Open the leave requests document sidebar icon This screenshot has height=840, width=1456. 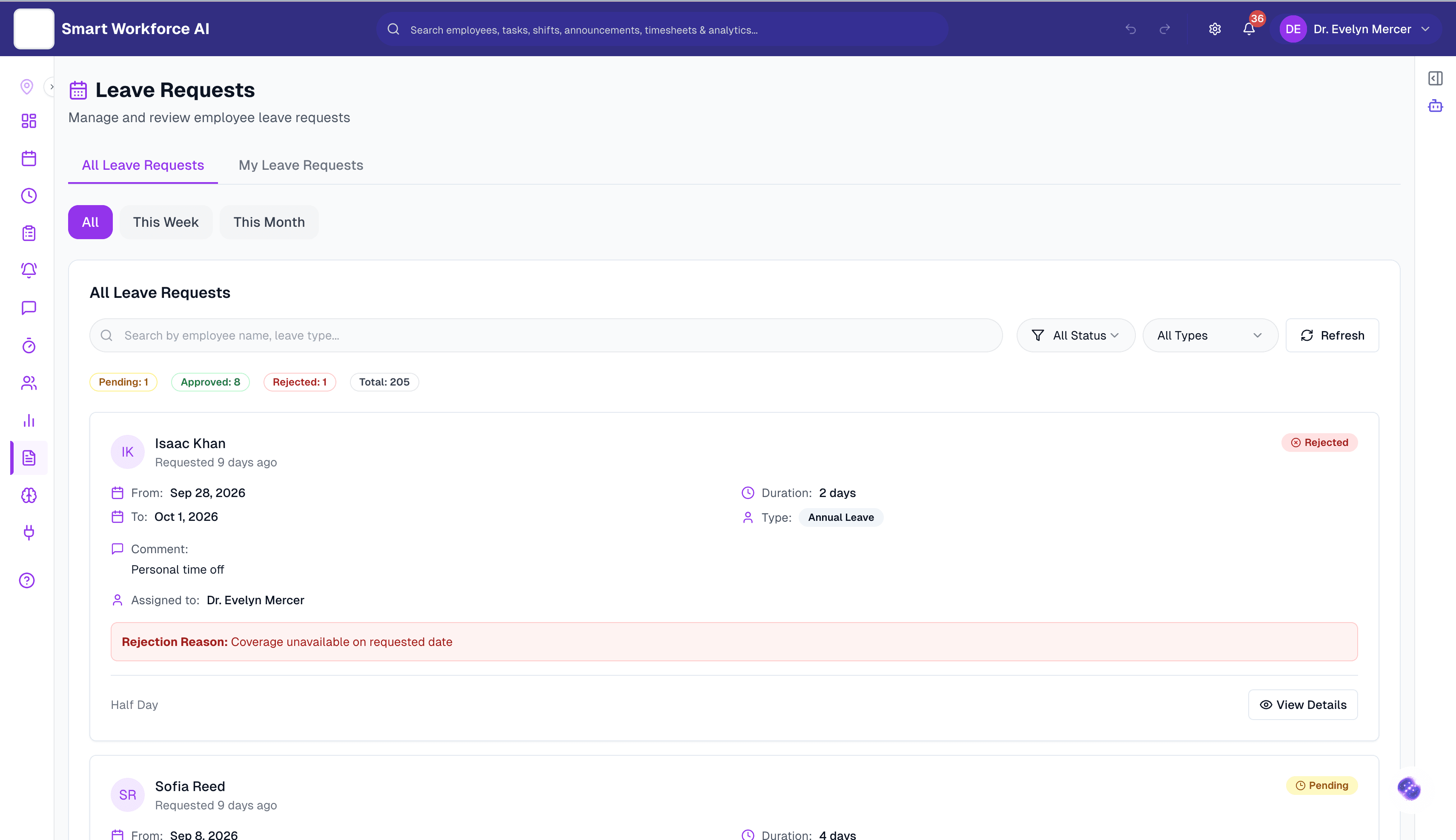point(29,457)
